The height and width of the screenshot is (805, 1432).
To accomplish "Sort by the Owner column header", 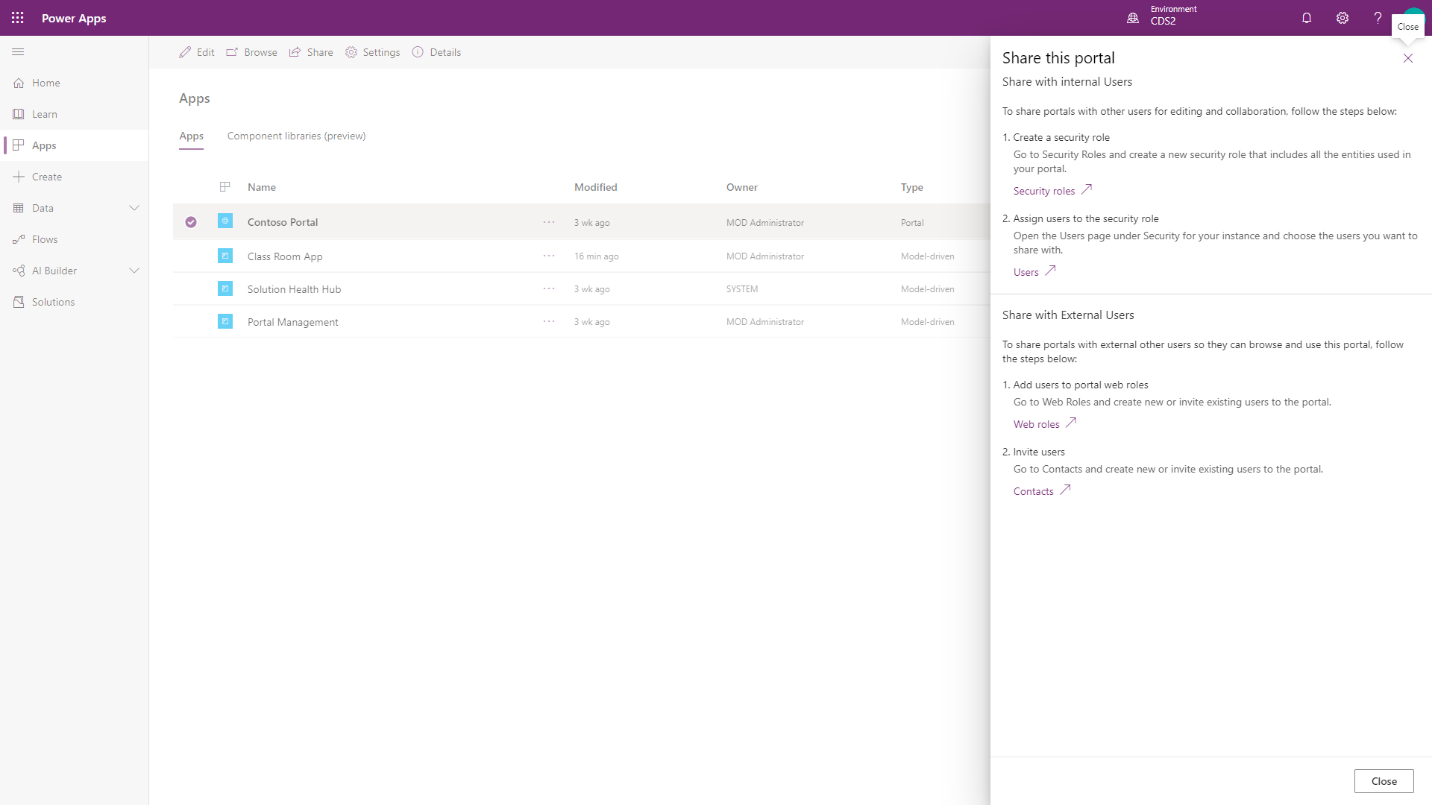I will tap(742, 187).
